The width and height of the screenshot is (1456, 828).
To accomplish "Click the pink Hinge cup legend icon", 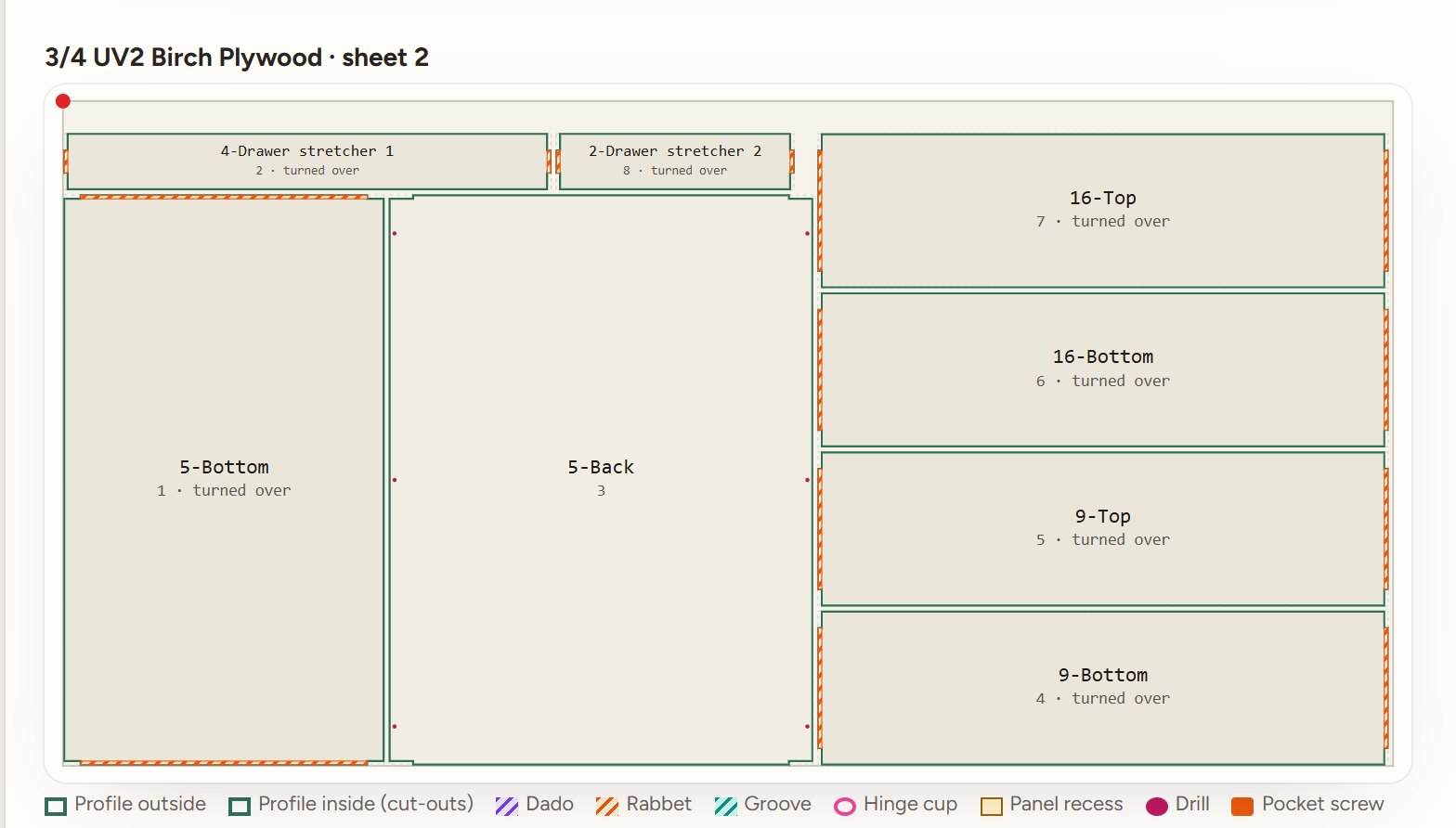I will pos(845,806).
